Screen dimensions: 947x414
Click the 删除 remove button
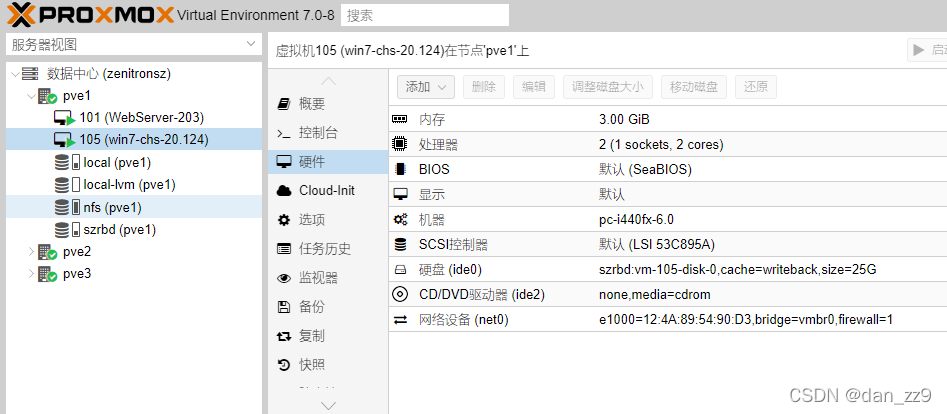click(x=484, y=87)
